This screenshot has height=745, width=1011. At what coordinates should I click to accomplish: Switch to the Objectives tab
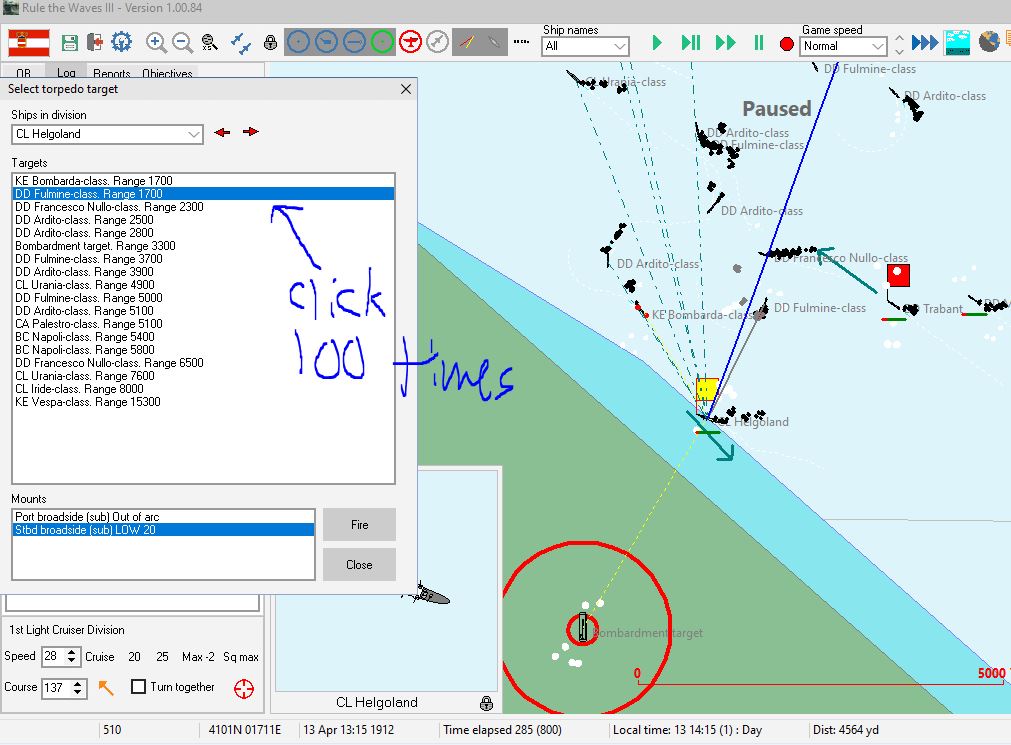pyautogui.click(x=167, y=73)
